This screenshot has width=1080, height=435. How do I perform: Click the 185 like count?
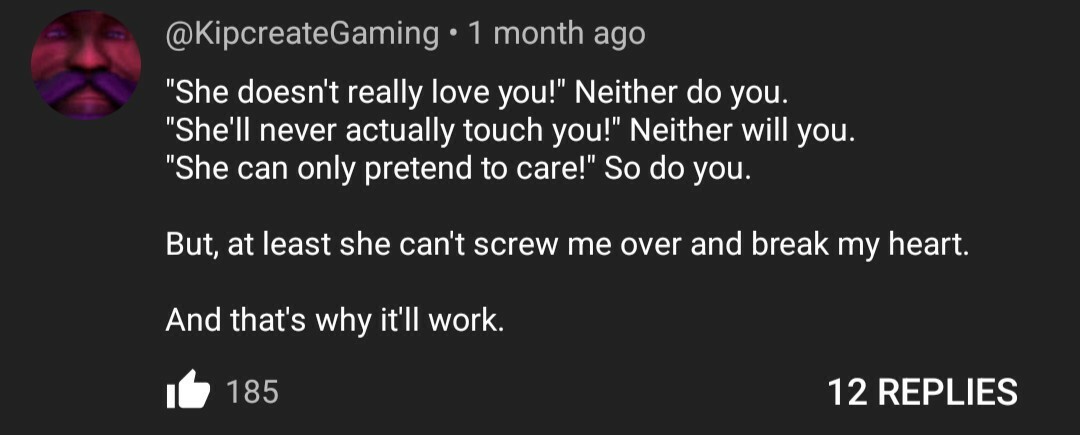tap(253, 392)
